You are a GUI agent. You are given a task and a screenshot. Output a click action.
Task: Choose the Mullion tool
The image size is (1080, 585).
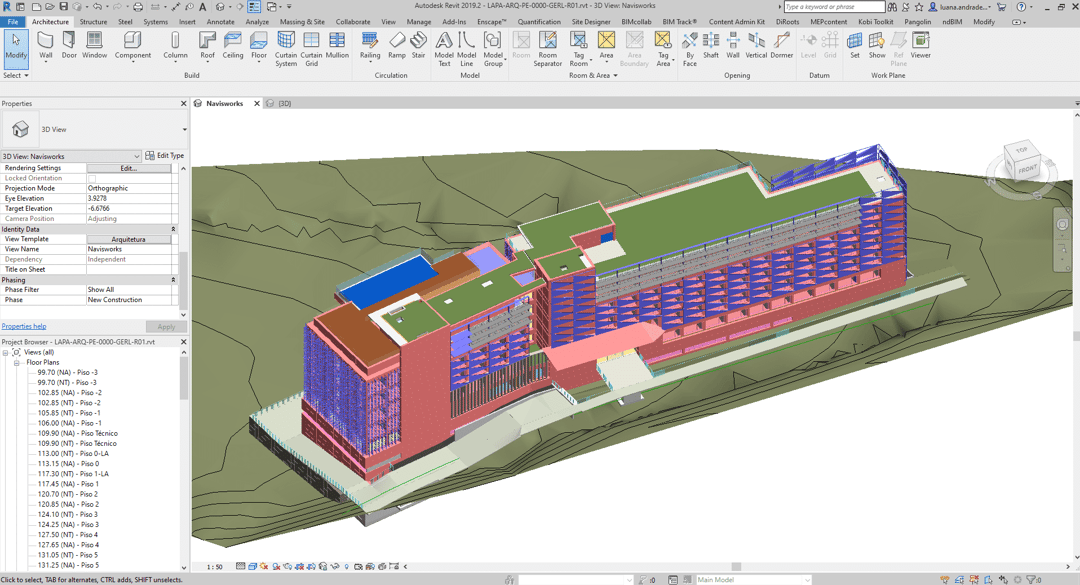coord(337,45)
